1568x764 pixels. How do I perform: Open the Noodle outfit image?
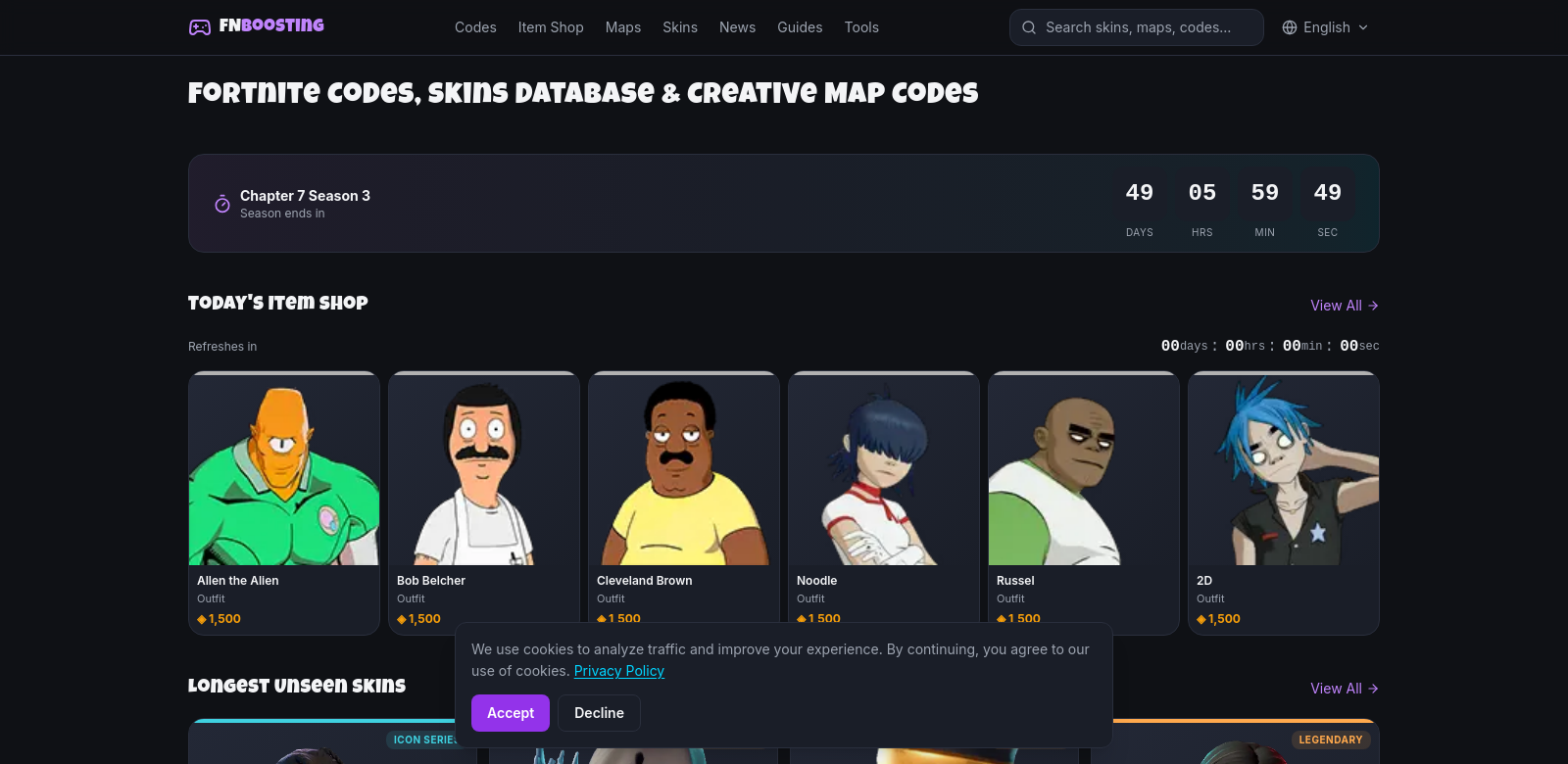tap(884, 469)
